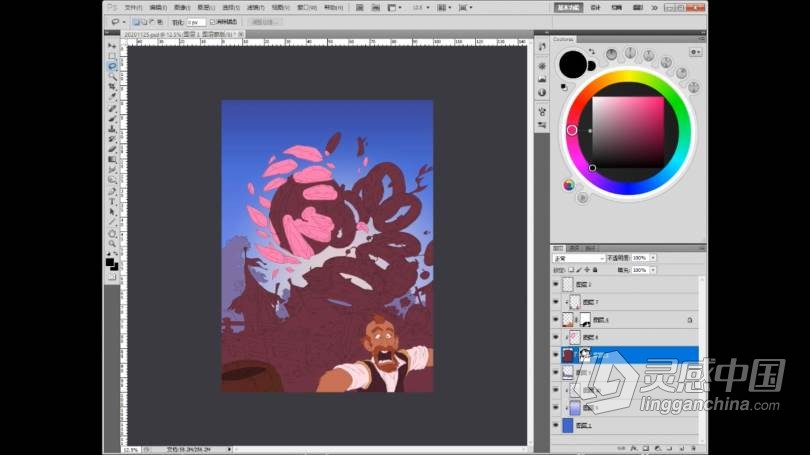Select the Gradient tool
Image resolution: width=810 pixels, height=455 pixels.
pos(112,160)
